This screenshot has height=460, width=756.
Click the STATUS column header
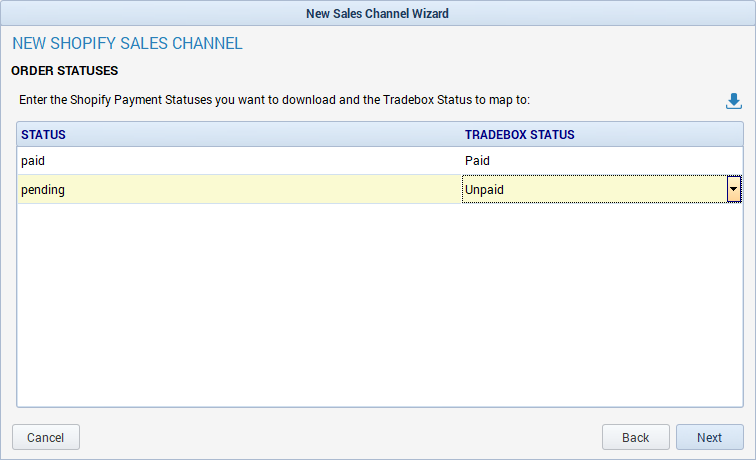tap(239, 135)
